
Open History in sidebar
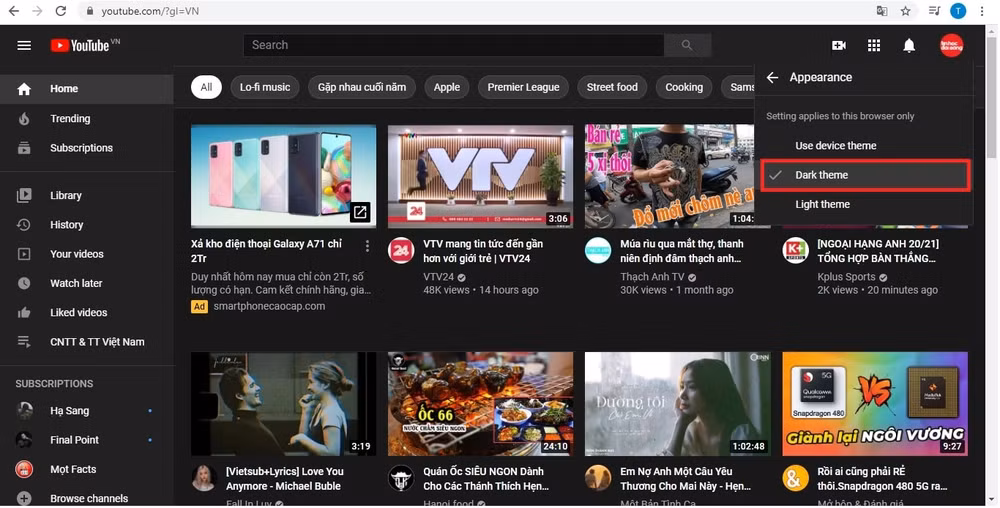click(x=86, y=224)
